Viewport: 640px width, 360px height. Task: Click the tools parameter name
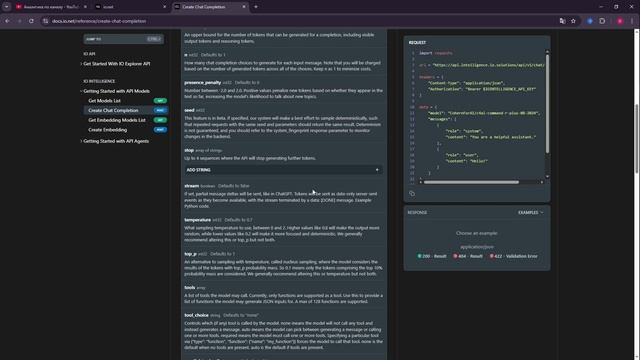click(190, 288)
